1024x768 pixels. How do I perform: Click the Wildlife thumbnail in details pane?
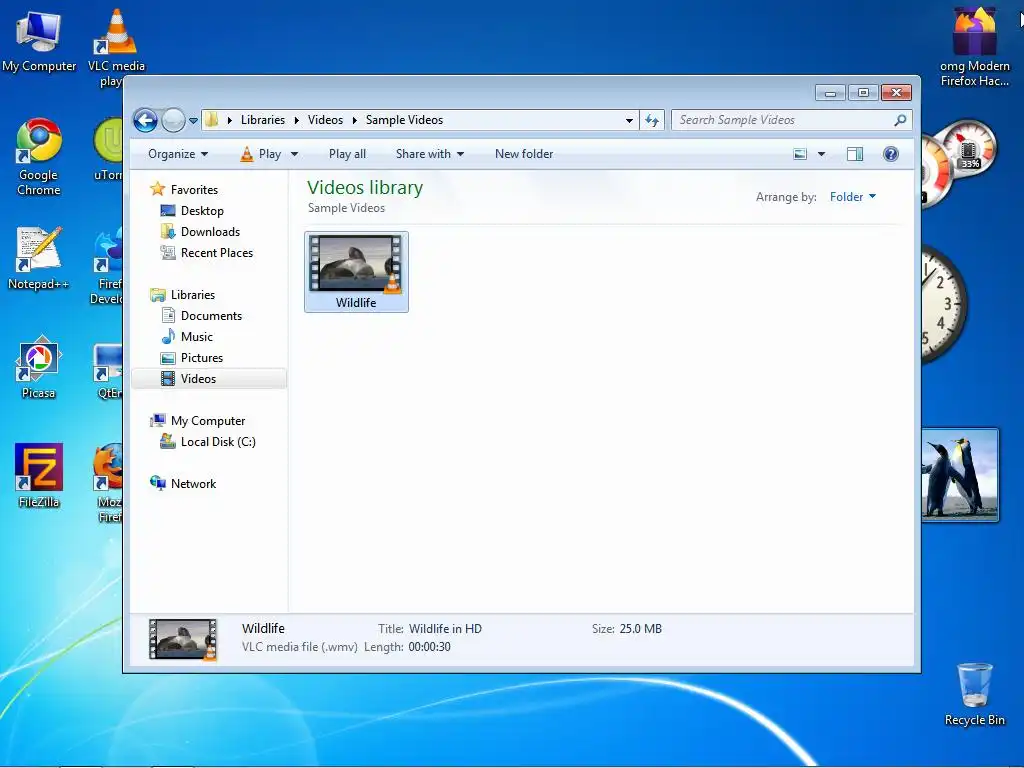pos(183,639)
